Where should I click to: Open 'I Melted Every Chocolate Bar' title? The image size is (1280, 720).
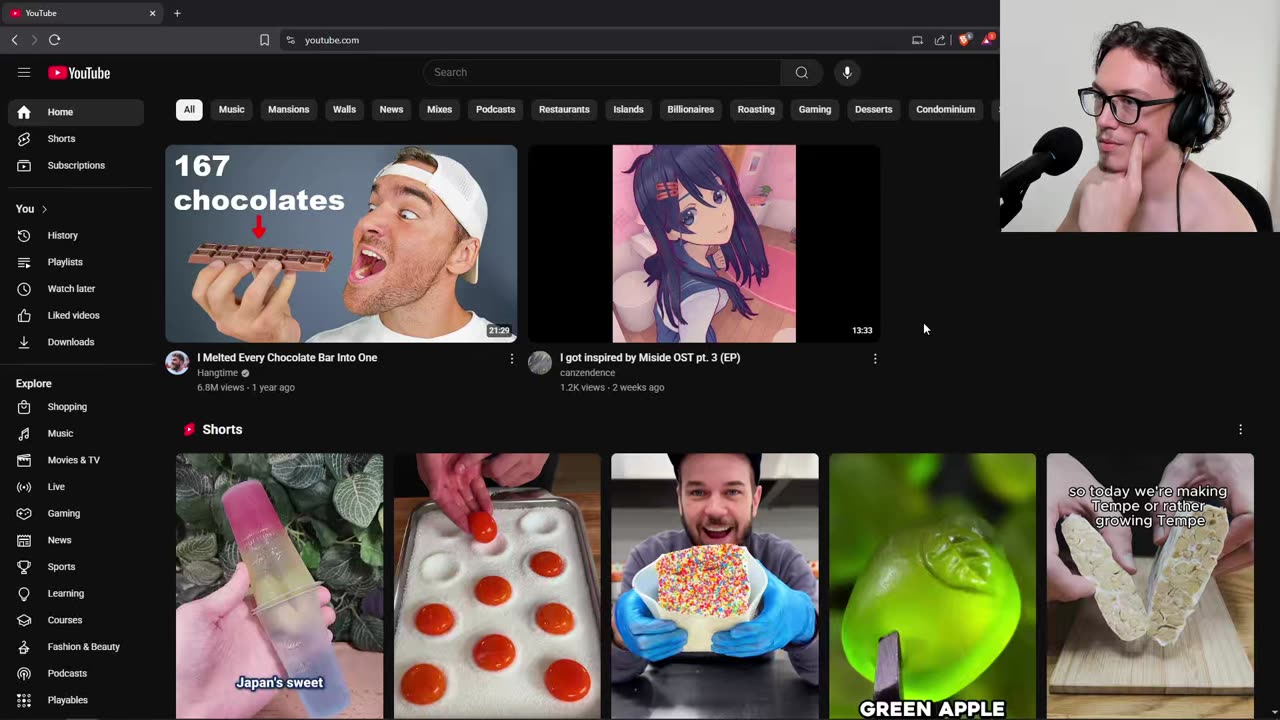pyautogui.click(x=287, y=357)
